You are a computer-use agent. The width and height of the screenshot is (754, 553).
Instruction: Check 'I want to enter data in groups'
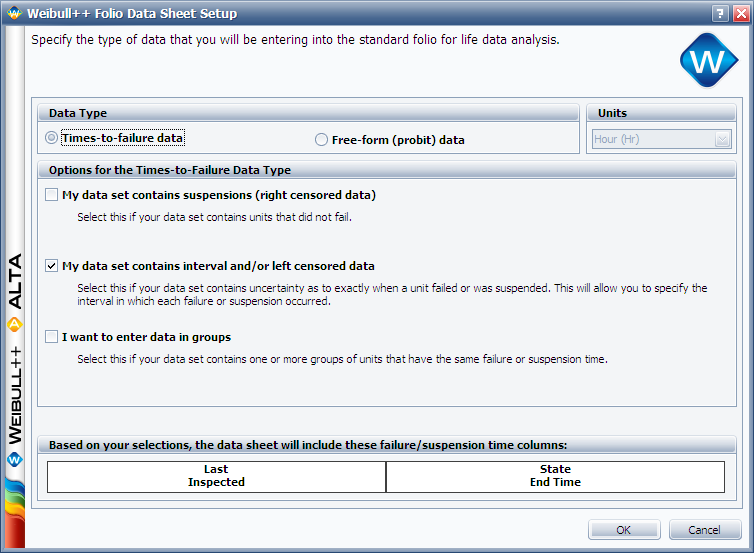tap(52, 337)
